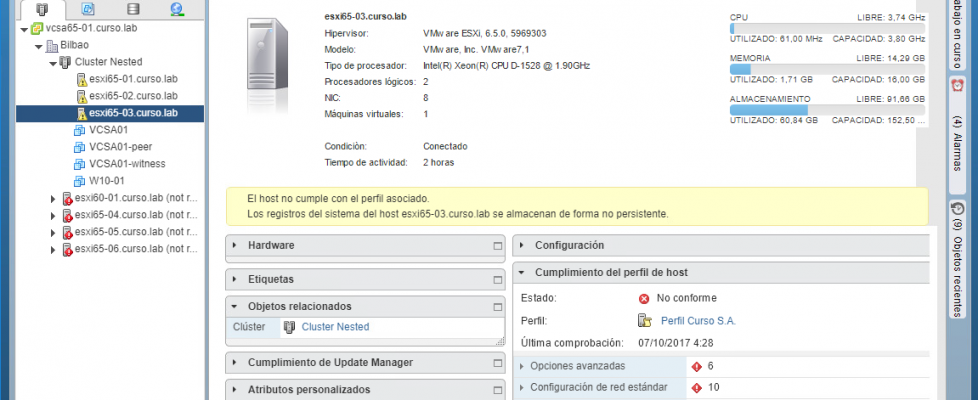
Task: Expand the esxi65-06.curso.lab host node
Action: (x=53, y=249)
